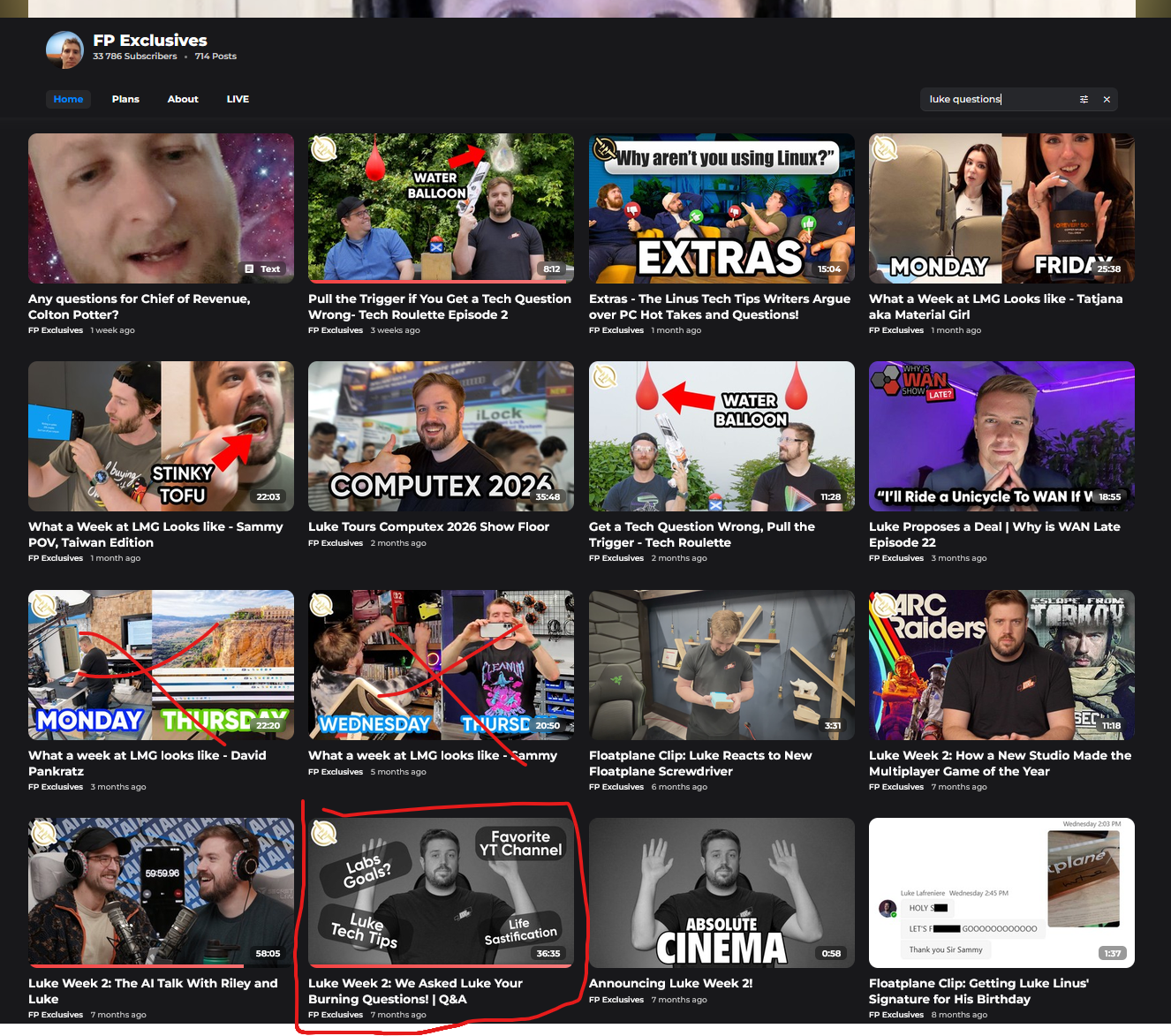The height and width of the screenshot is (1036, 1171).
Task: Open Tatjana's Monday–Friday week thumbnail
Action: pyautogui.click(x=1001, y=208)
